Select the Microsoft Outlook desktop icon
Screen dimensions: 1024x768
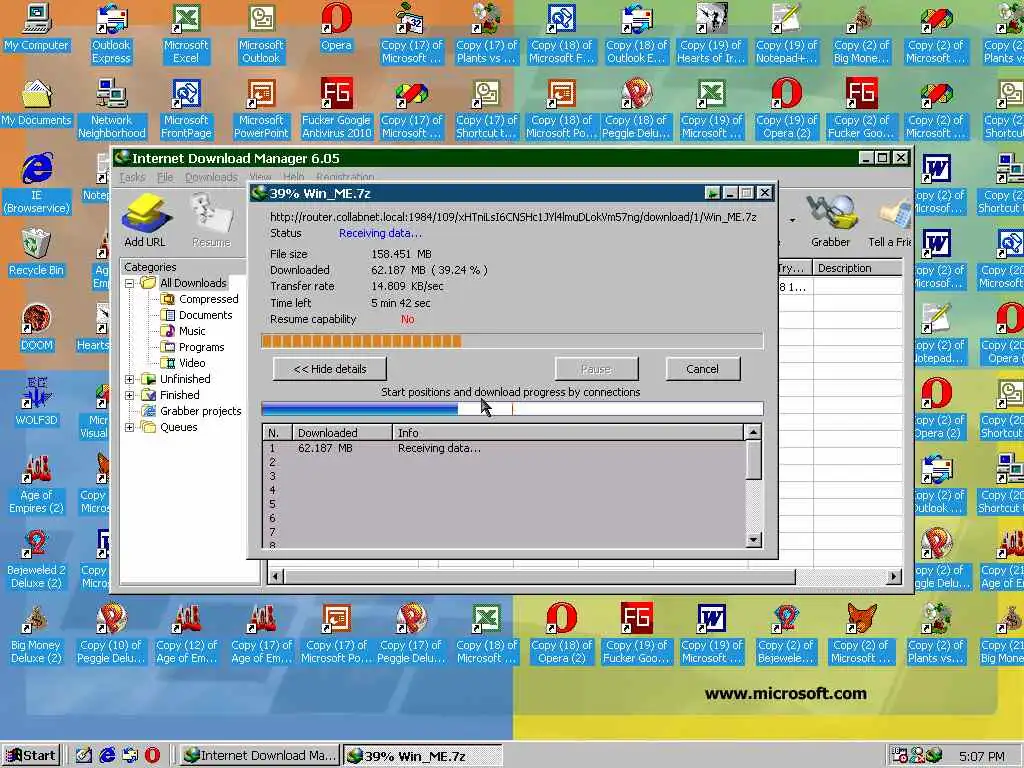(x=261, y=34)
